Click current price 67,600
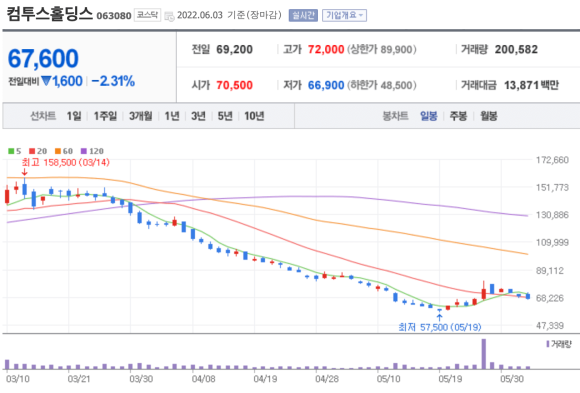The width and height of the screenshot is (580, 393). [x=43, y=58]
